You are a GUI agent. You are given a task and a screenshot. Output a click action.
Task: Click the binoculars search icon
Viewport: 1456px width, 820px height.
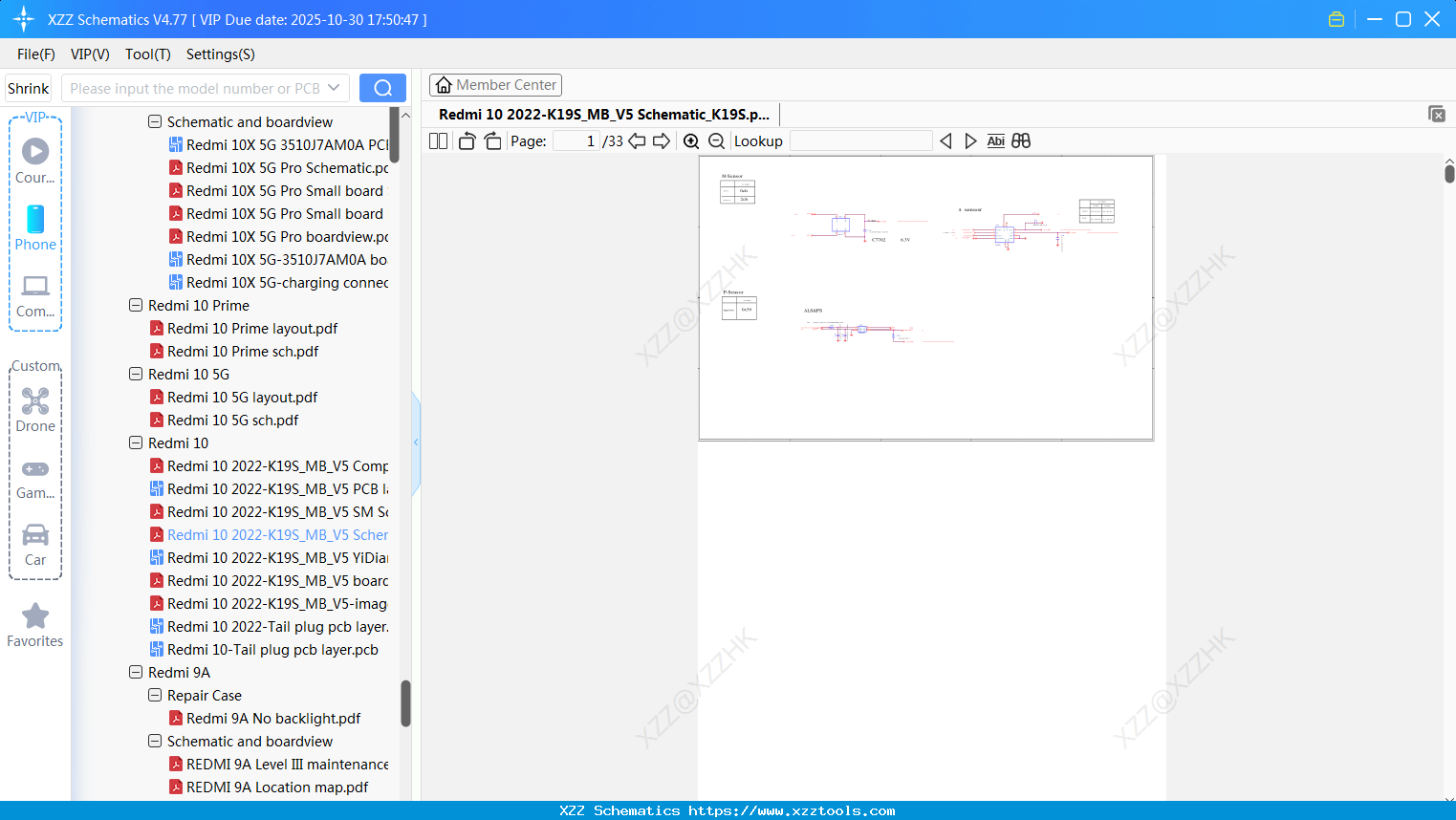[x=1021, y=141]
